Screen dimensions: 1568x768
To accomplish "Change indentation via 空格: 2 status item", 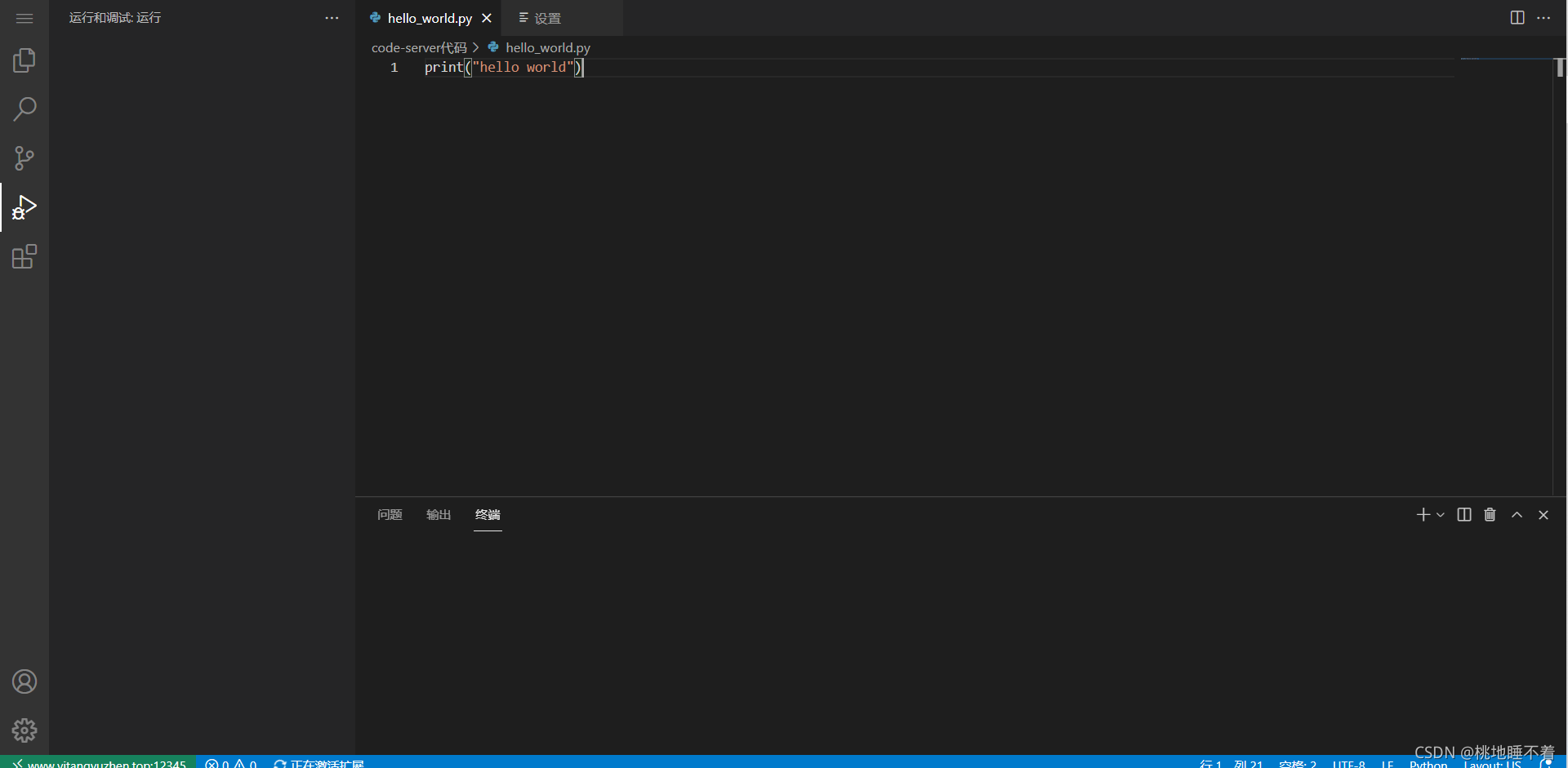I will click(1298, 763).
